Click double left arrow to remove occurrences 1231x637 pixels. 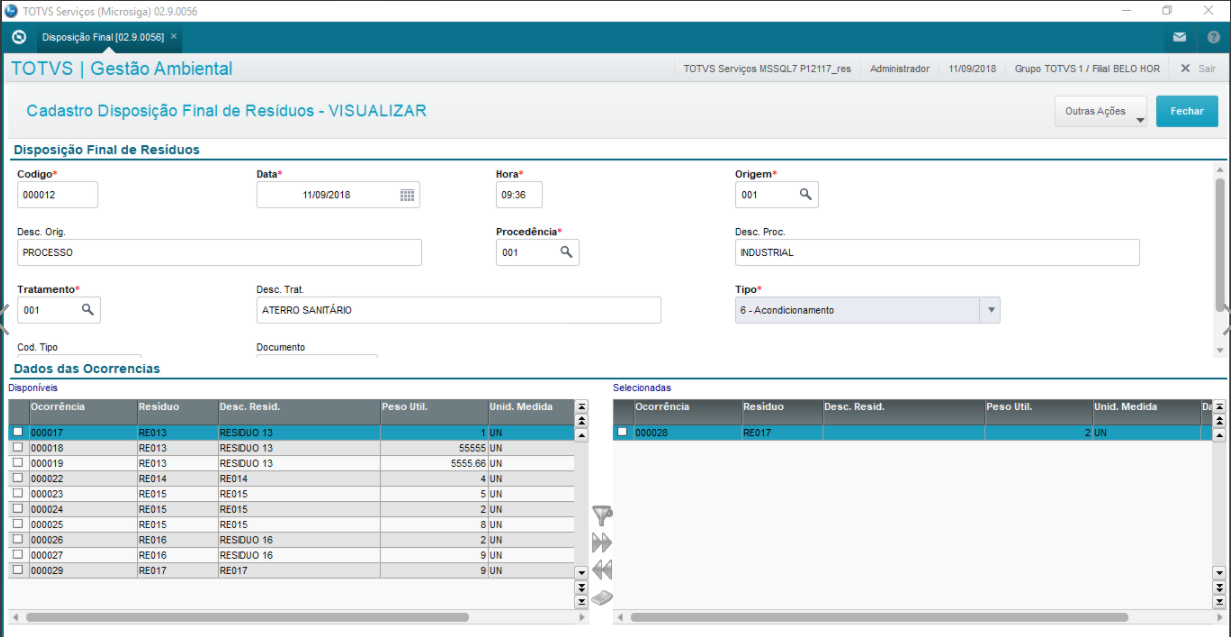[x=601, y=570]
